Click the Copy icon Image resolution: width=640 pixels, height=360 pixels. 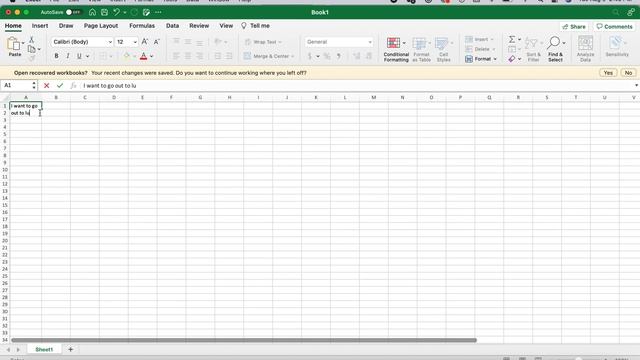tap(31, 49)
